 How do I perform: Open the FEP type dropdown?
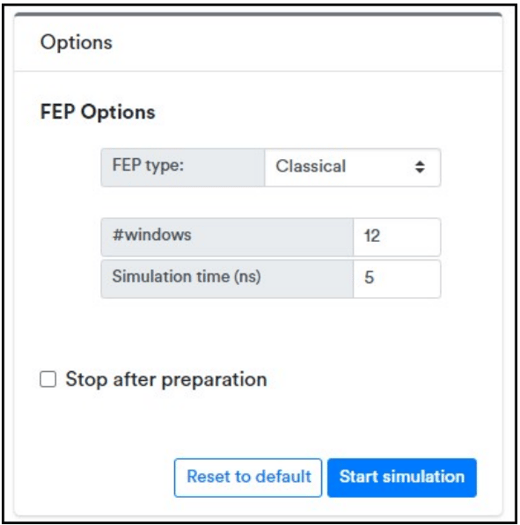coord(352,167)
